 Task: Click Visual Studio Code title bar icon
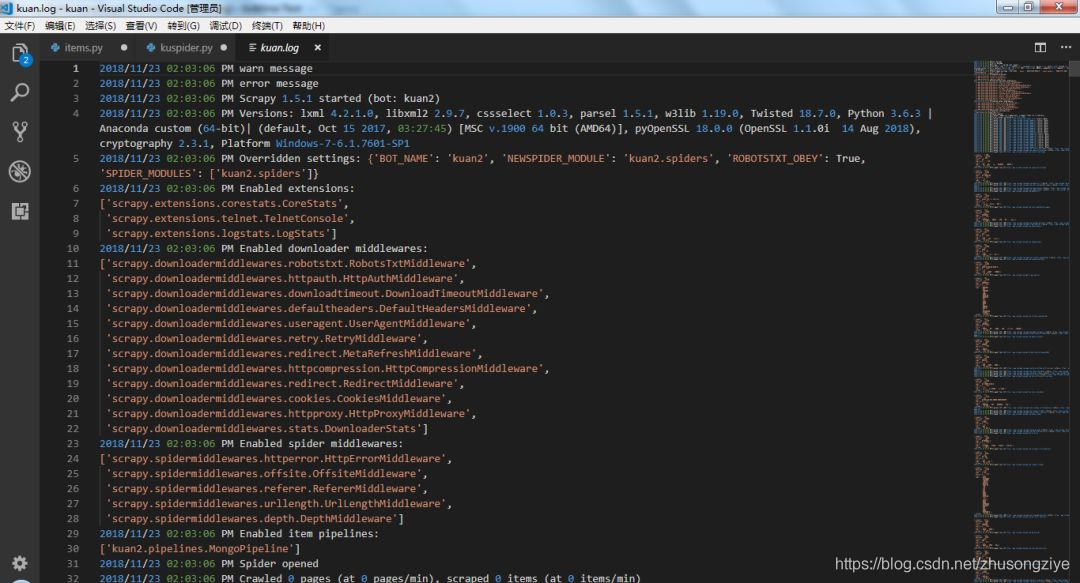pyautogui.click(x=7, y=8)
